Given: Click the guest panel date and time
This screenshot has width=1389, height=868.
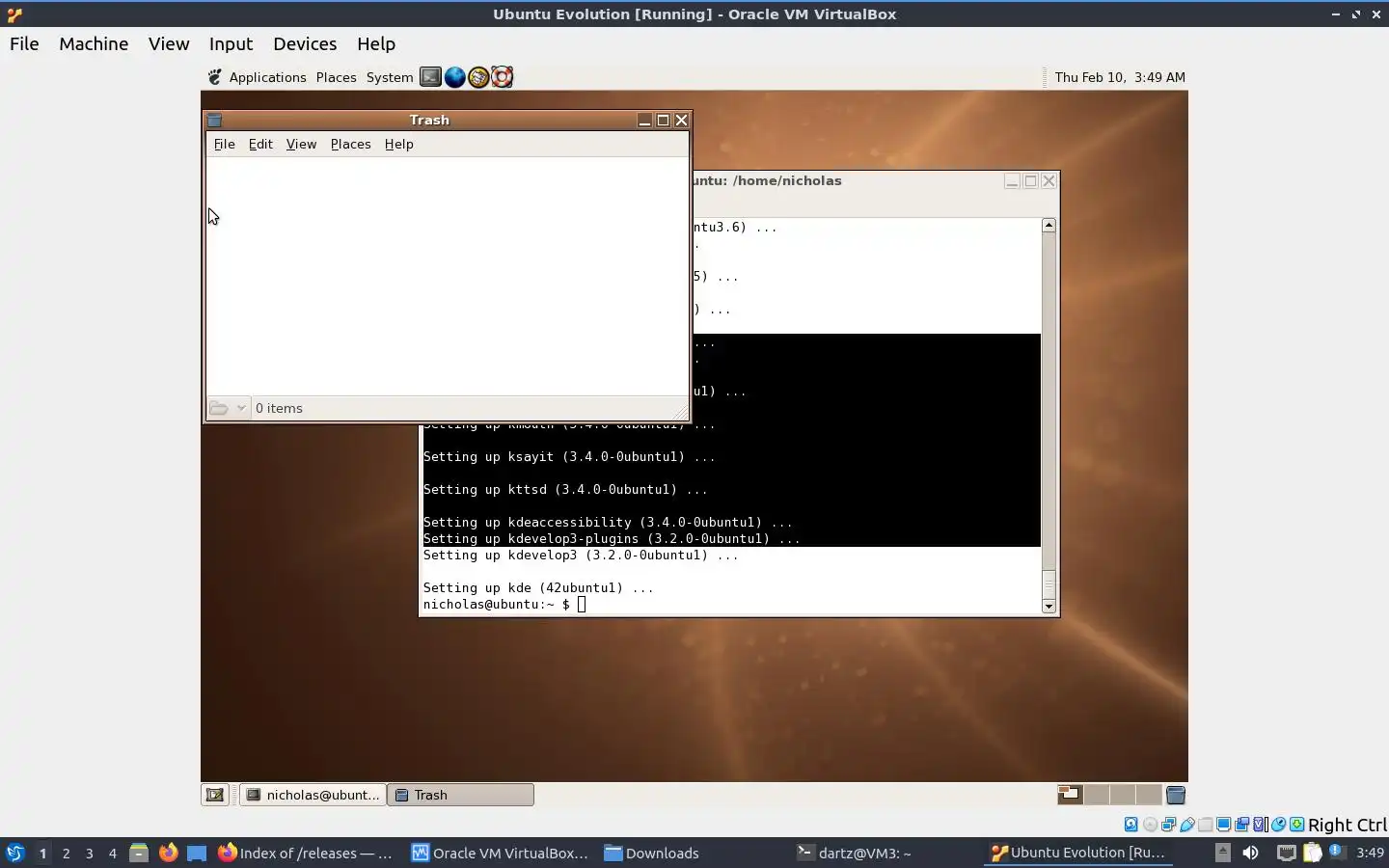Looking at the screenshot, I should click(1120, 77).
